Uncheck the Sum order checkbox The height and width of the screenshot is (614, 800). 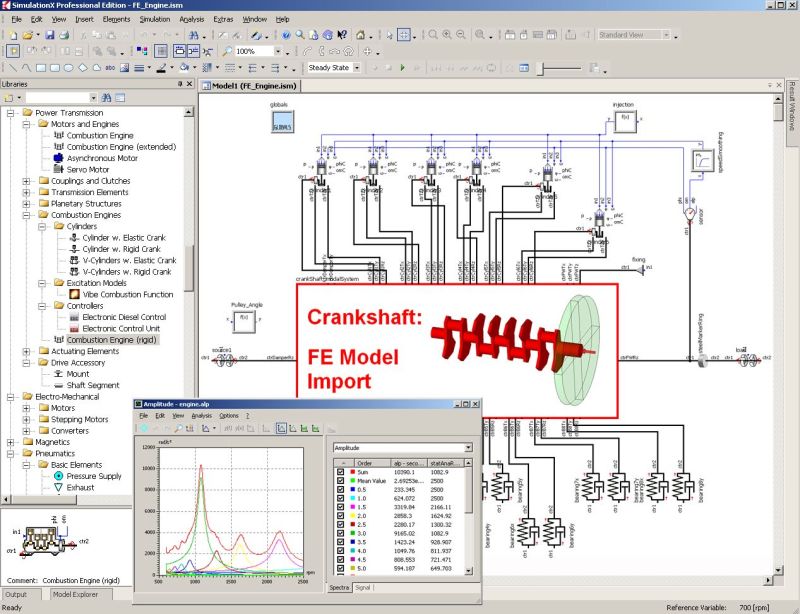coord(340,472)
